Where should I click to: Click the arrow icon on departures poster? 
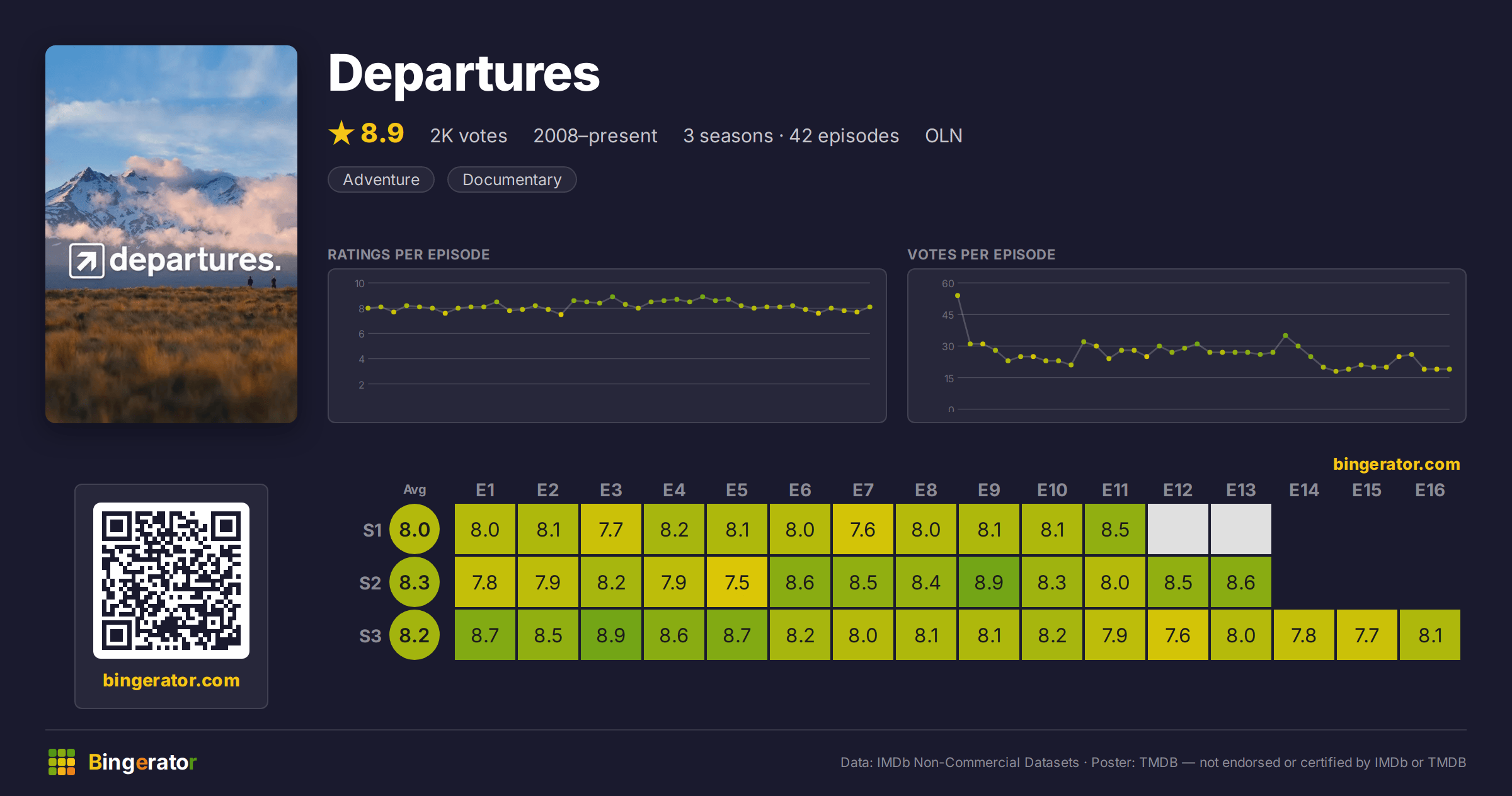(x=86, y=261)
